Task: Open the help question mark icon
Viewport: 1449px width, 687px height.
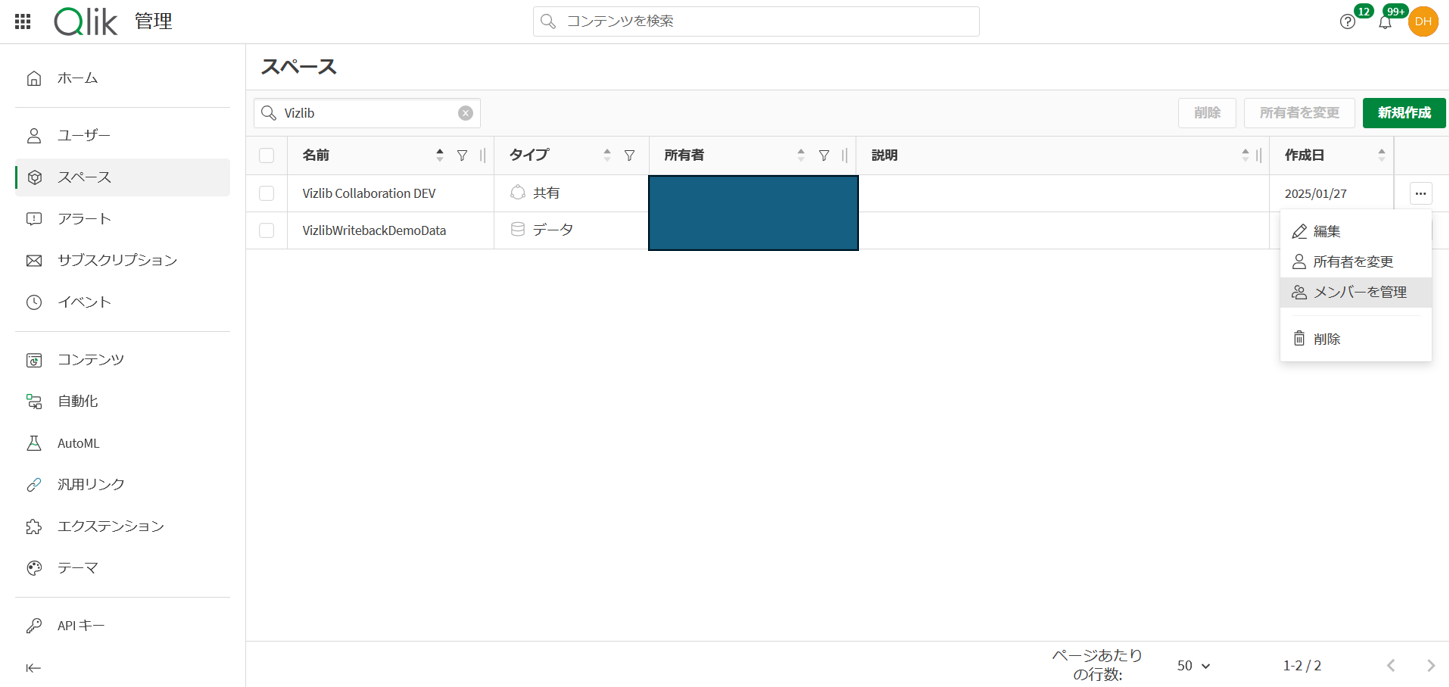Action: click(x=1347, y=22)
